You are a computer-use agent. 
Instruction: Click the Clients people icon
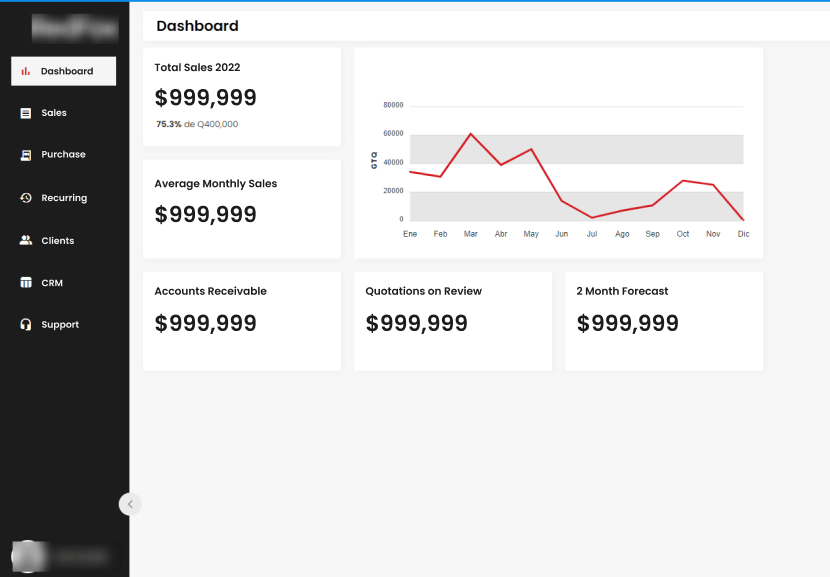(25, 240)
